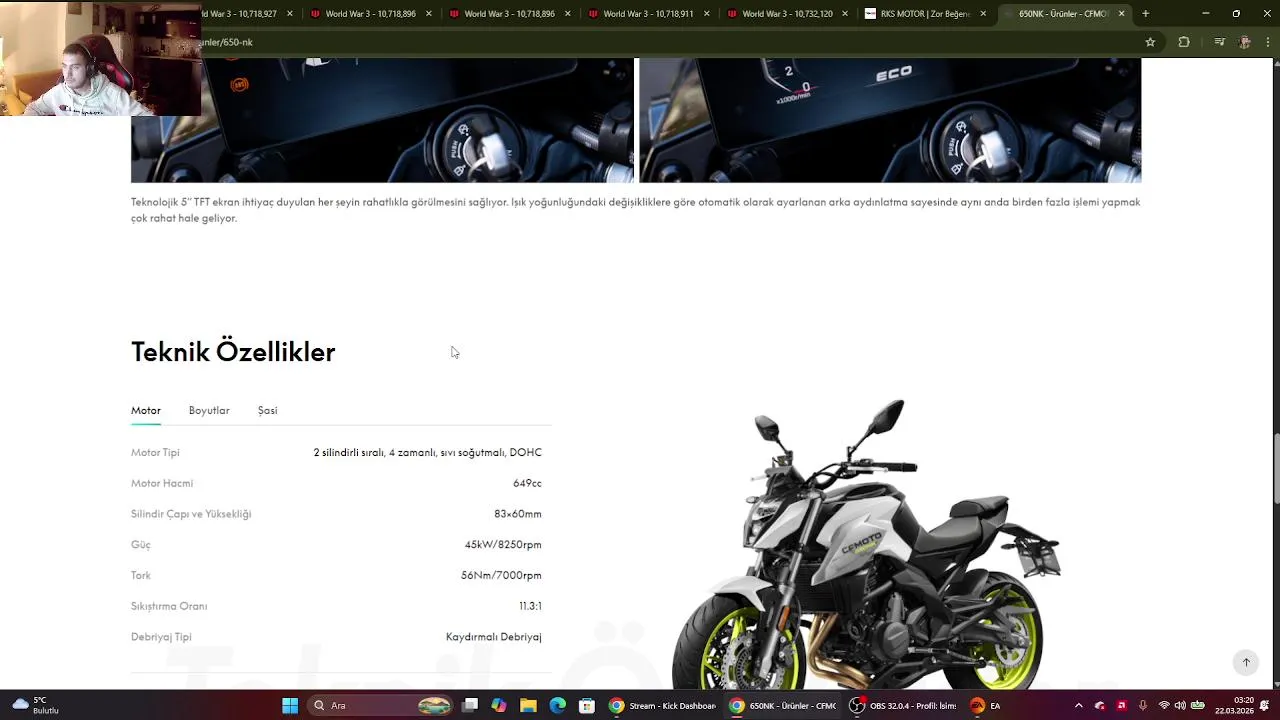
Task: Click the left TFT dashboard photo
Action: click(382, 120)
